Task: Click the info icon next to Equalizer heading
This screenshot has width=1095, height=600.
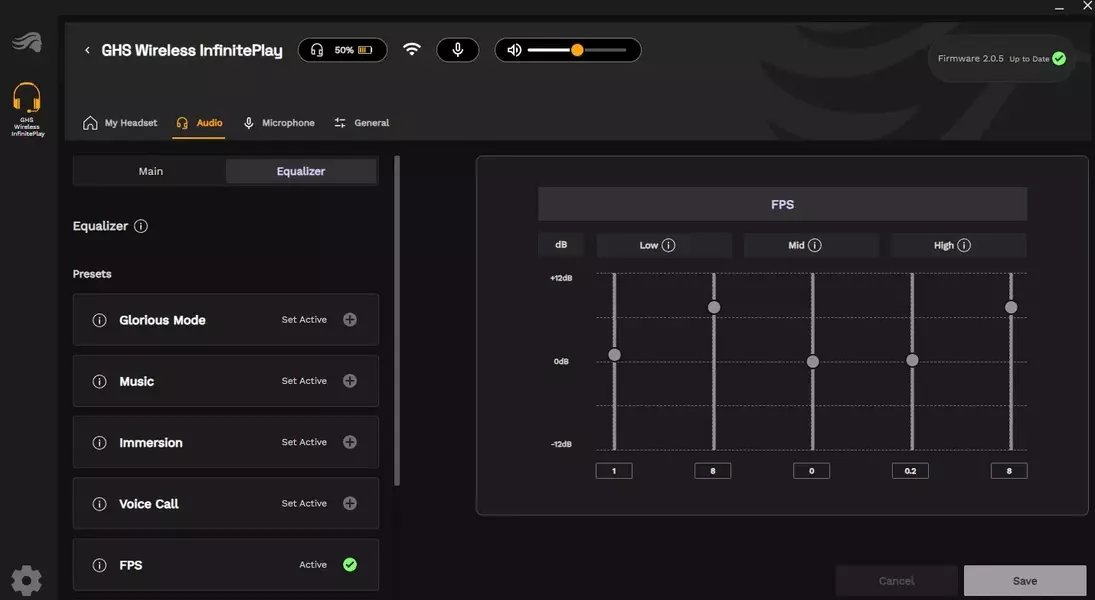Action: 141,226
